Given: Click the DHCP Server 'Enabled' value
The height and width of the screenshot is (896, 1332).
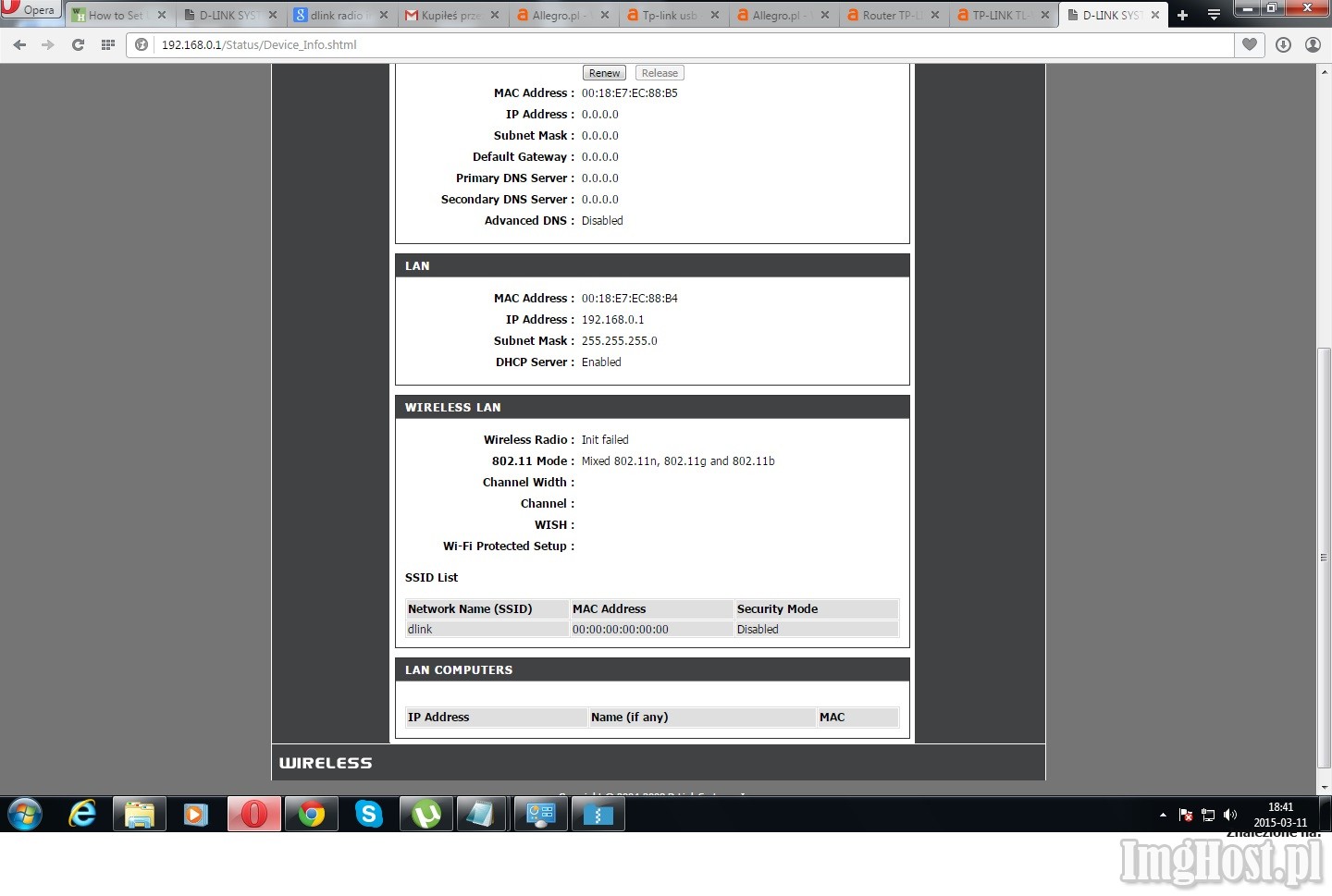Looking at the screenshot, I should pyautogui.click(x=601, y=362).
